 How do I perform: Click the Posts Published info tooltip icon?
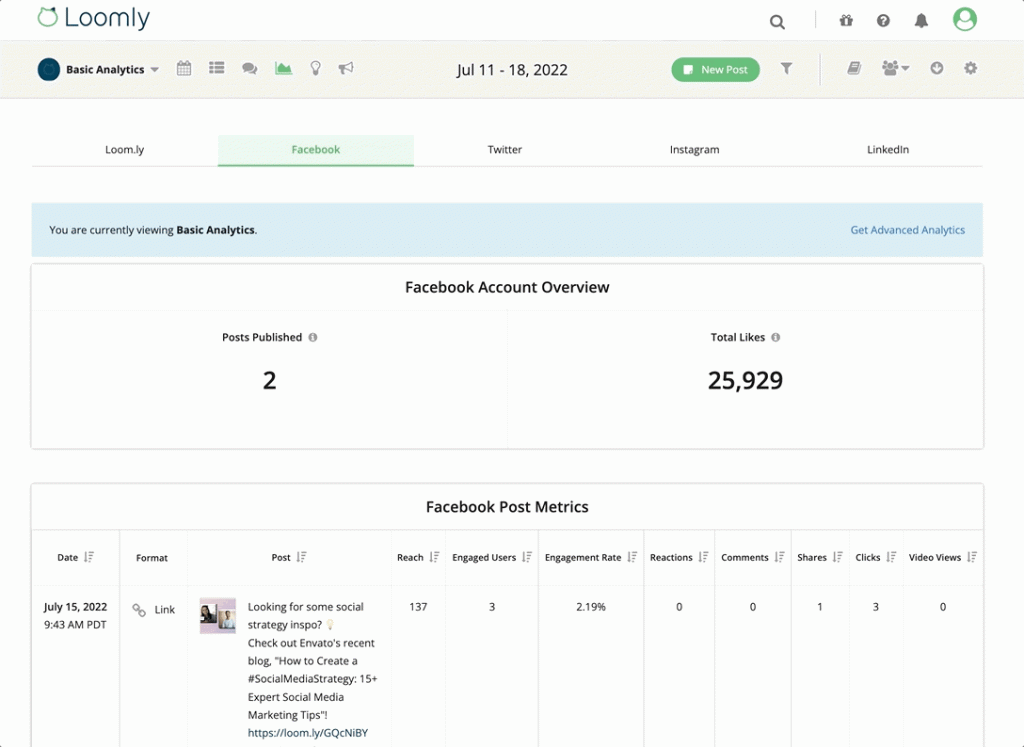(x=312, y=337)
